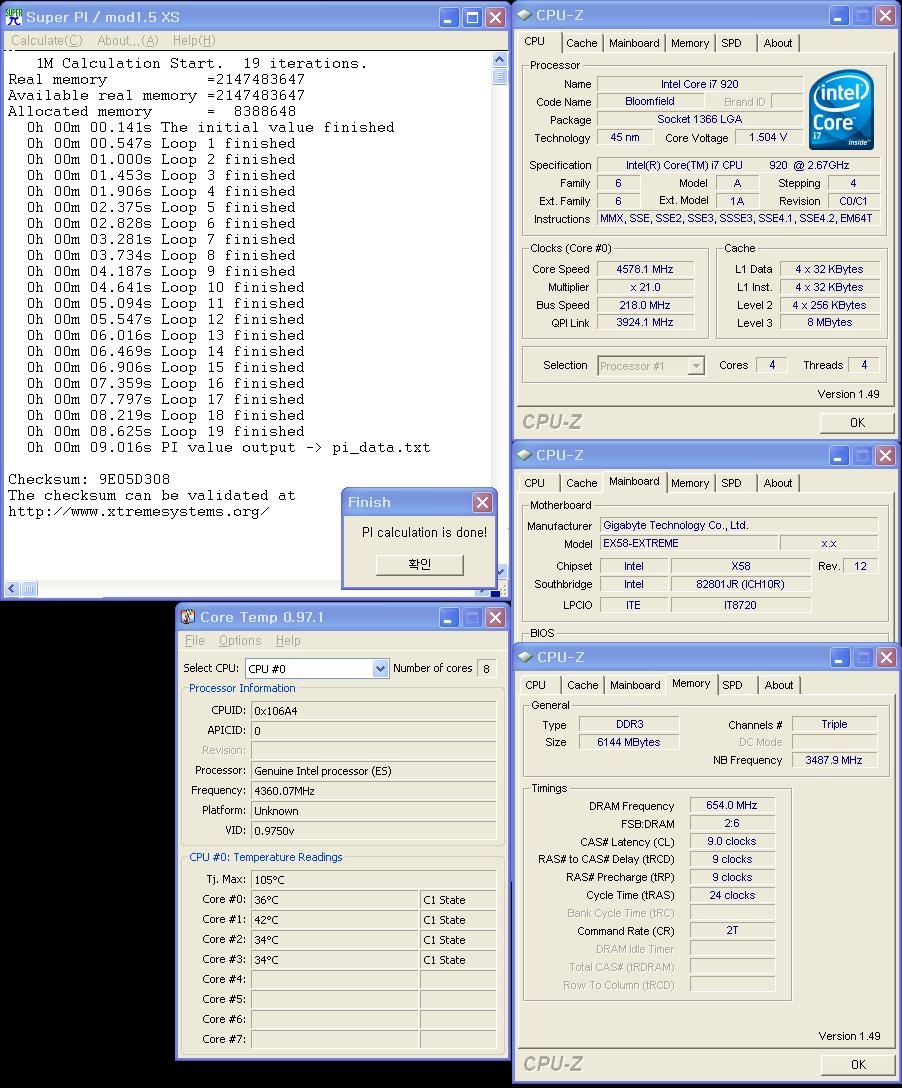Open the Select CPU dropdown in Core Temp
This screenshot has height=1088, width=902.
[380, 668]
